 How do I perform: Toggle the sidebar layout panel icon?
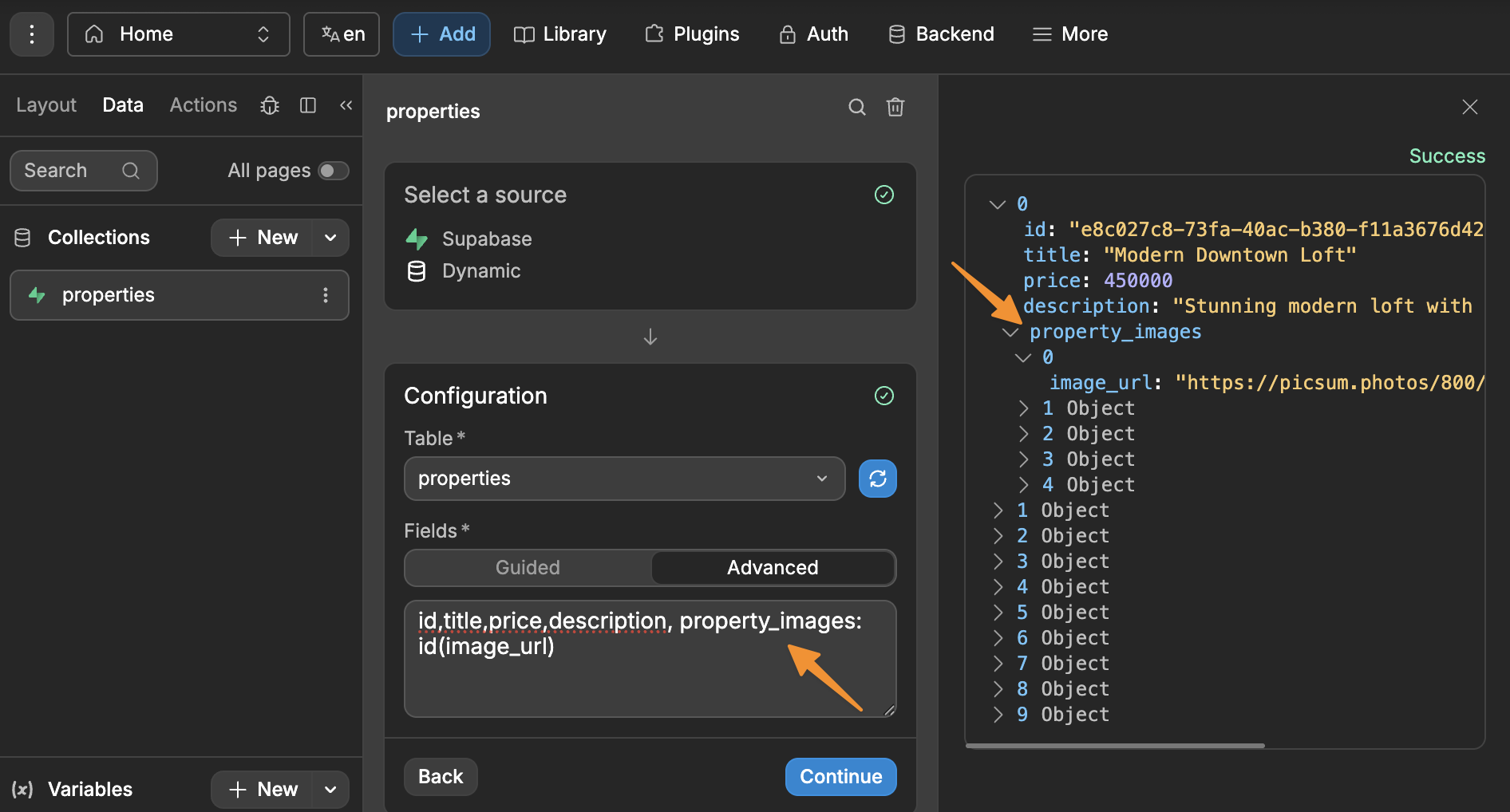(308, 105)
